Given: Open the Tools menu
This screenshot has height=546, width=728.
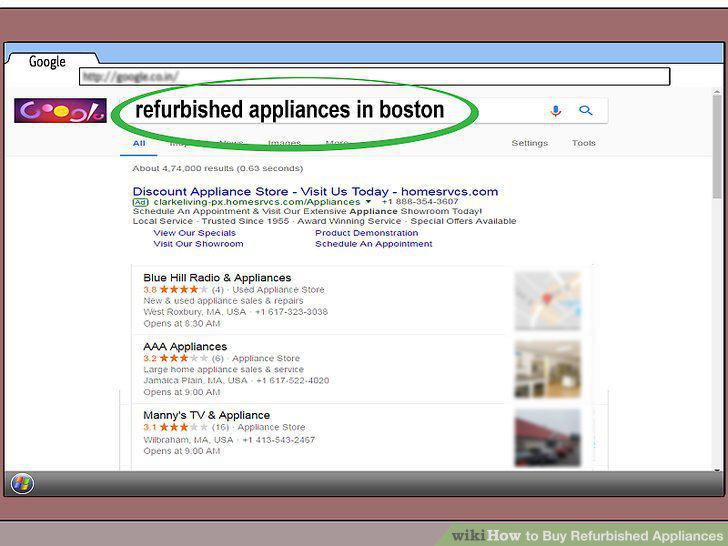Looking at the screenshot, I should [x=584, y=143].
